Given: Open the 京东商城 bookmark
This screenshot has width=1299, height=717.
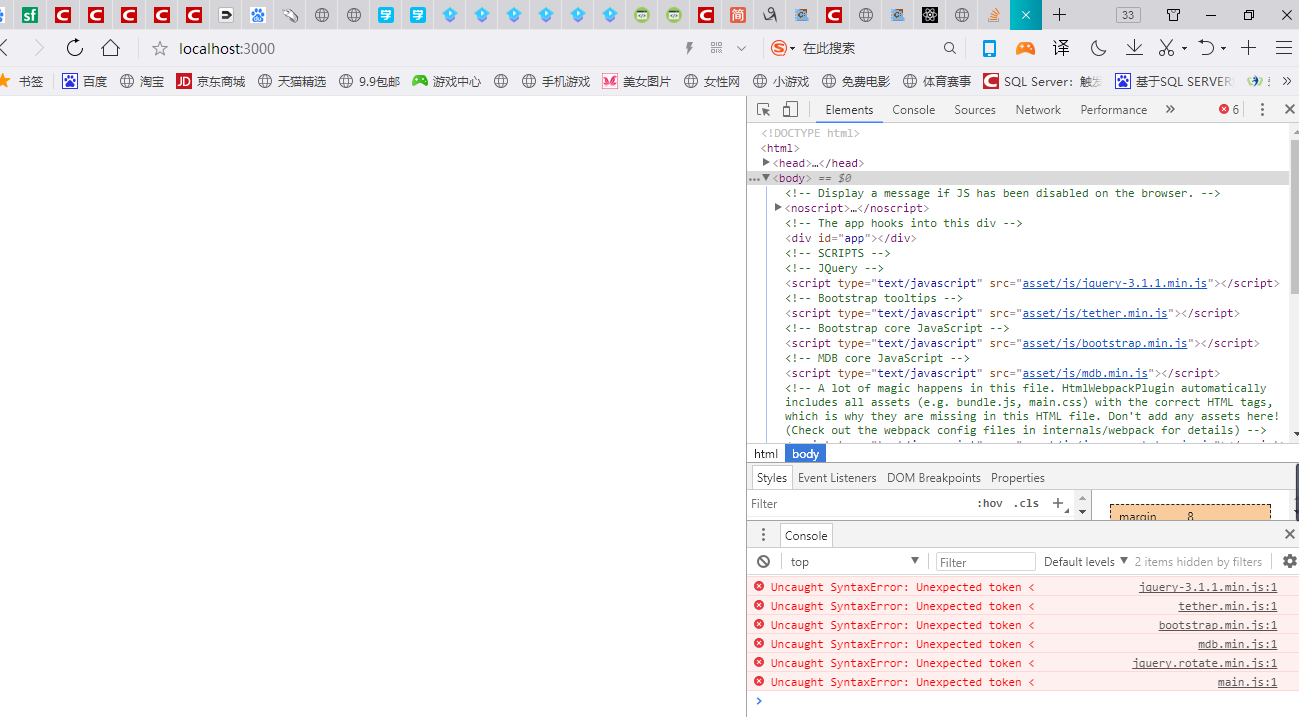Looking at the screenshot, I should (x=211, y=81).
